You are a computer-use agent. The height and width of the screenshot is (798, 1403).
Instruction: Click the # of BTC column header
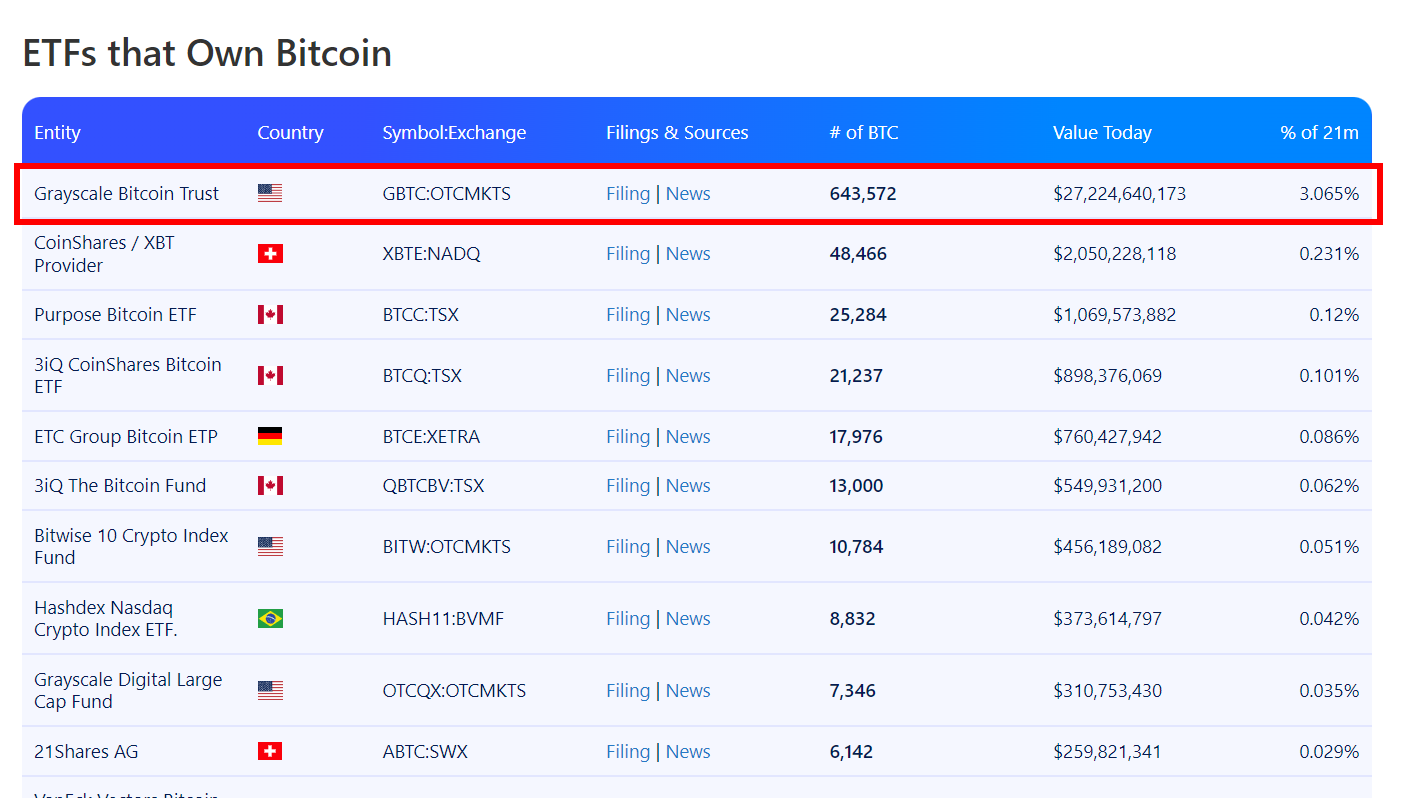[x=864, y=133]
